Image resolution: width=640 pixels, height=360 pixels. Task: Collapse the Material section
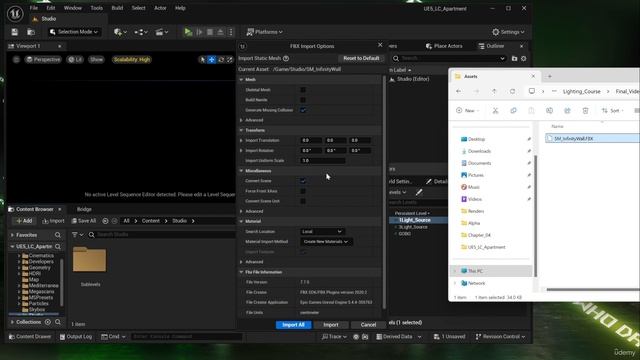click(241, 221)
